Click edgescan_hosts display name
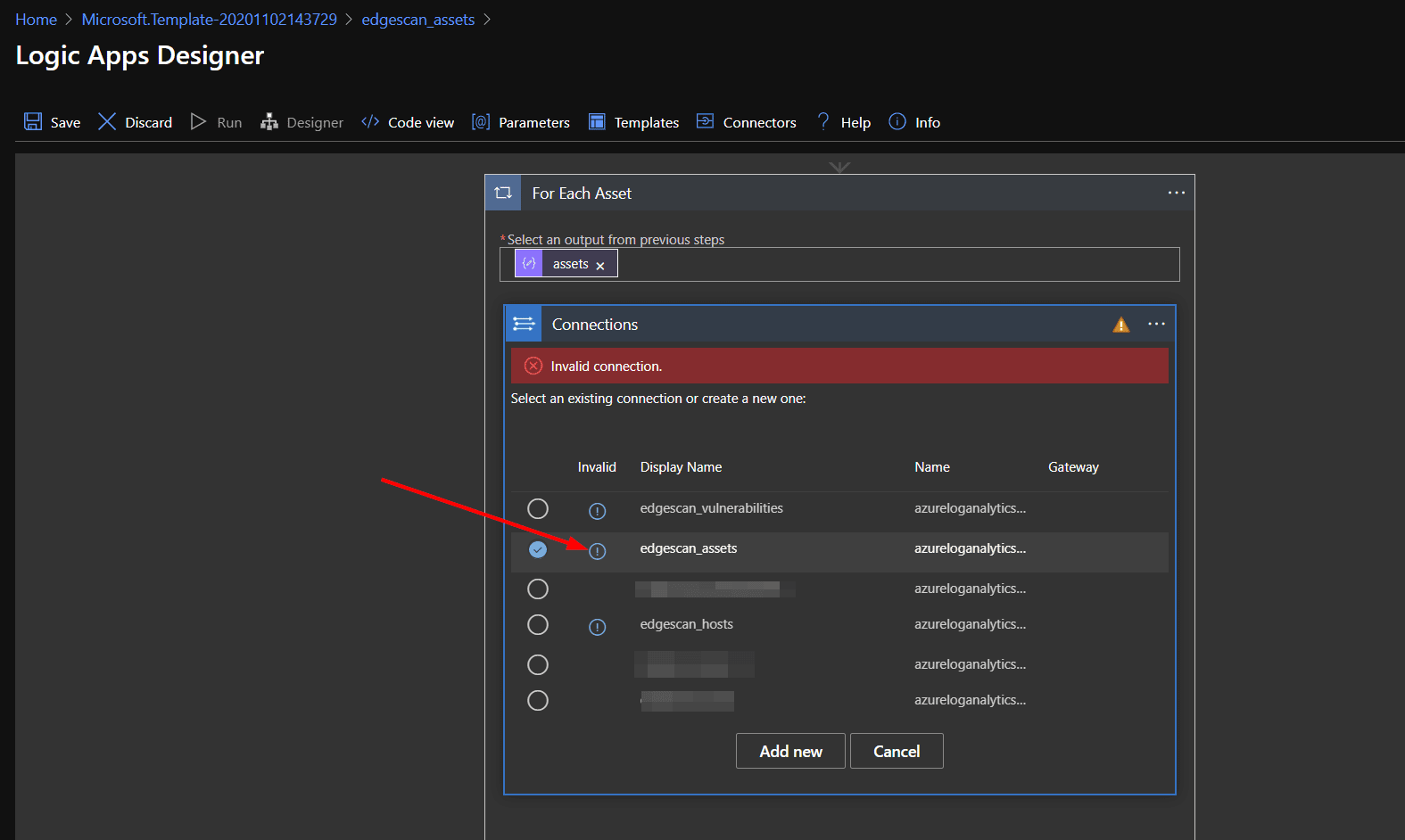1405x840 pixels. coord(686,624)
